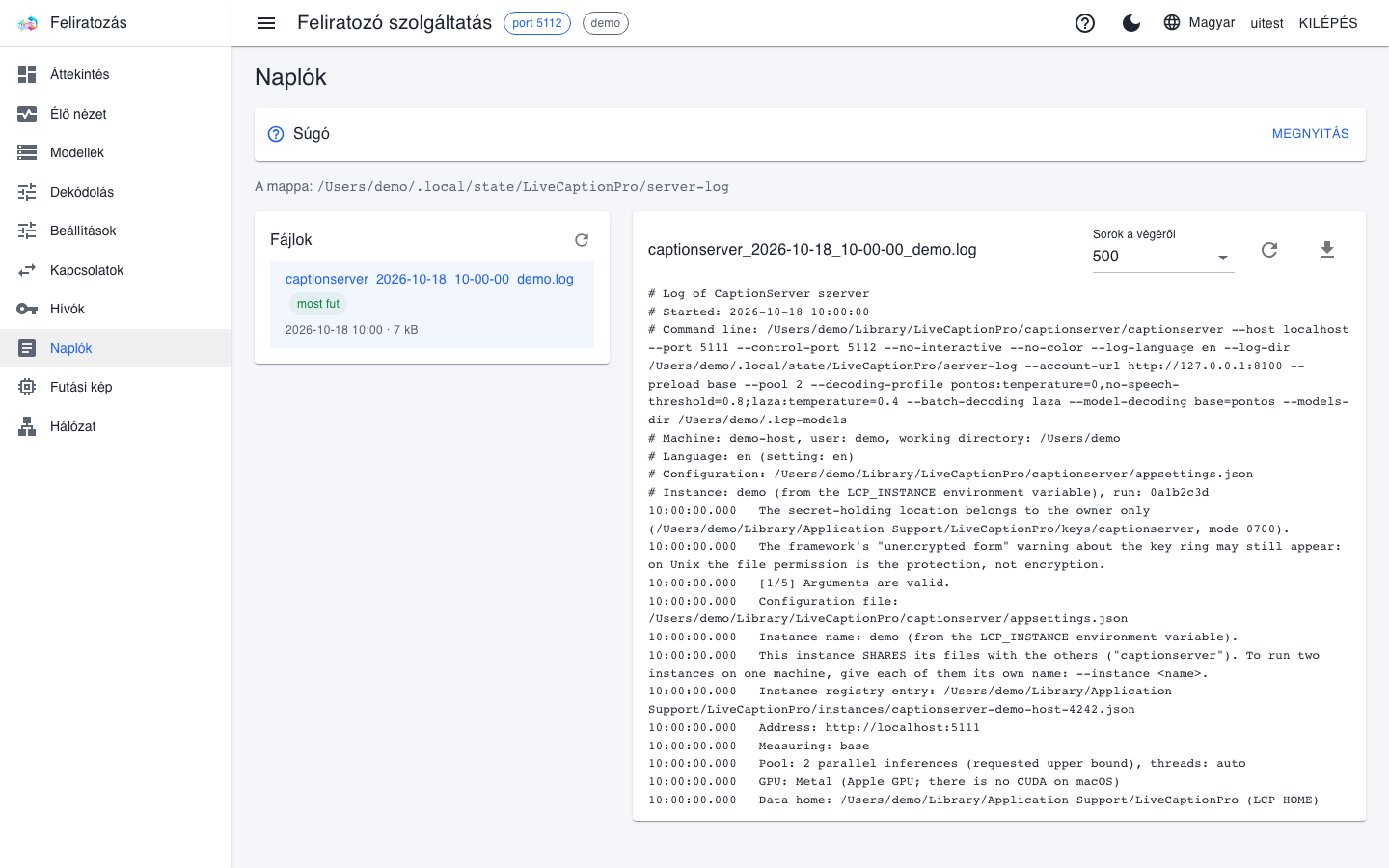This screenshot has height=868, width=1389.
Task: Click the Kapcsolatok arrows icon
Action: (27, 270)
